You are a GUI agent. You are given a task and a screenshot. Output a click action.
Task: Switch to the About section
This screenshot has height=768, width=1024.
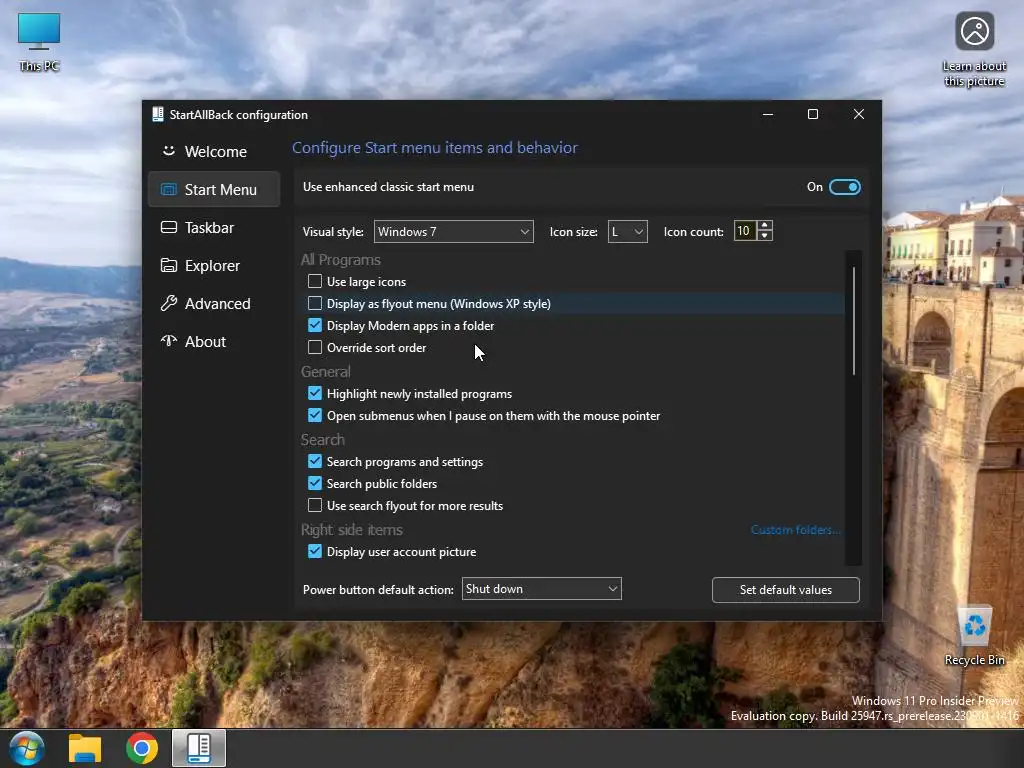point(214,341)
